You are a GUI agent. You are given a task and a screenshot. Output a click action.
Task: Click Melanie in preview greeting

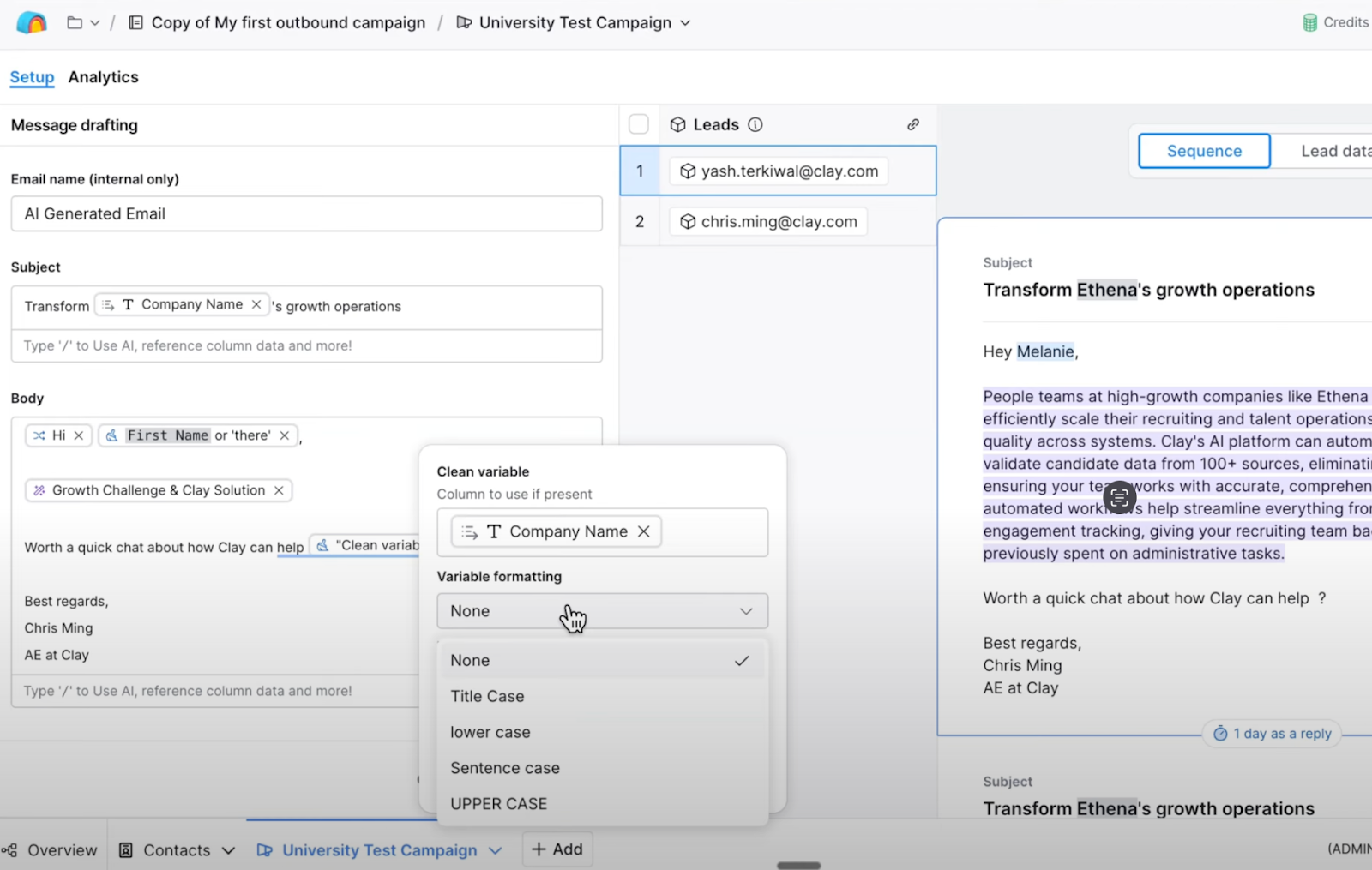pos(1045,351)
